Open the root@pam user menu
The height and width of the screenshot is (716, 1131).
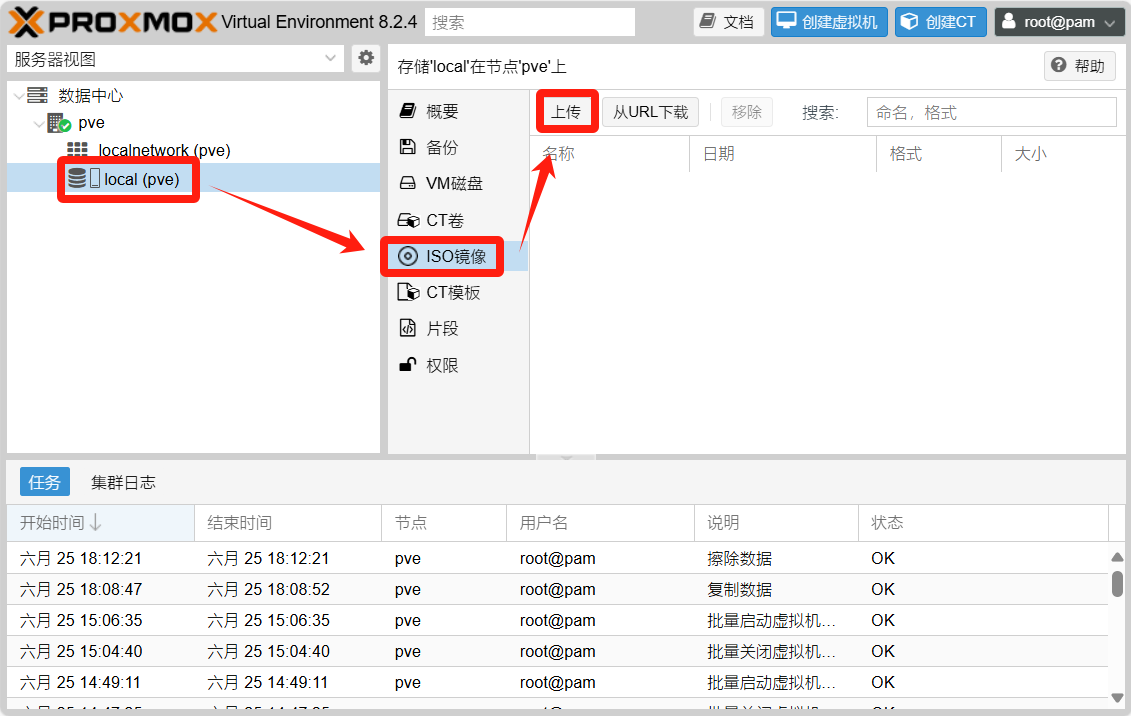(1060, 22)
